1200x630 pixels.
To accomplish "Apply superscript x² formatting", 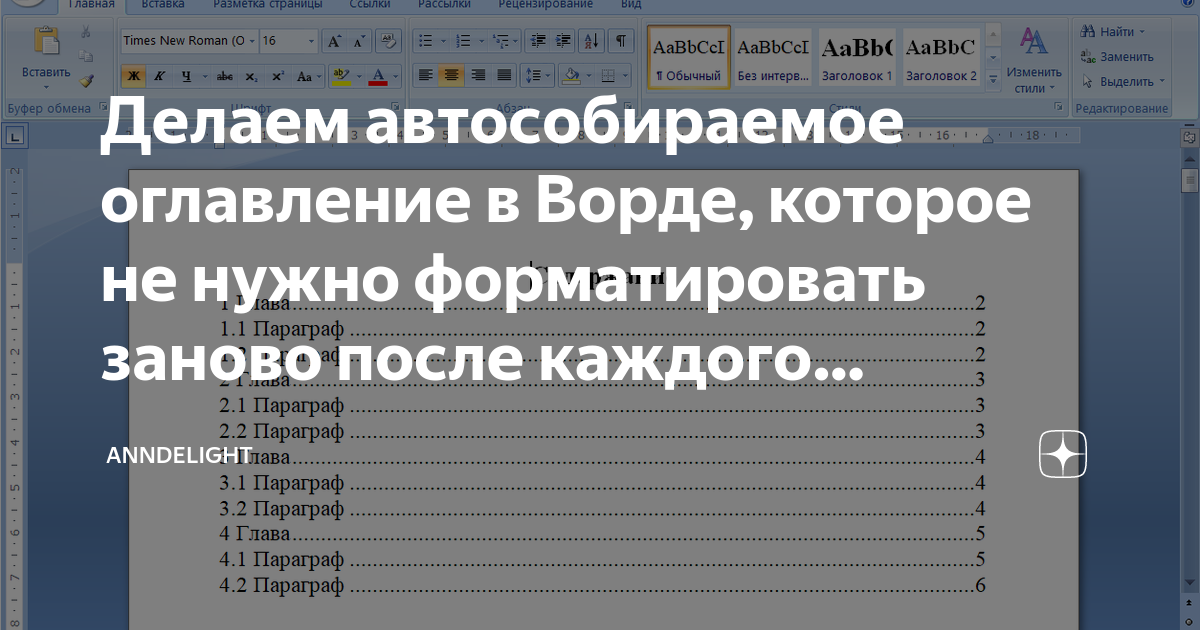I will 277,76.
